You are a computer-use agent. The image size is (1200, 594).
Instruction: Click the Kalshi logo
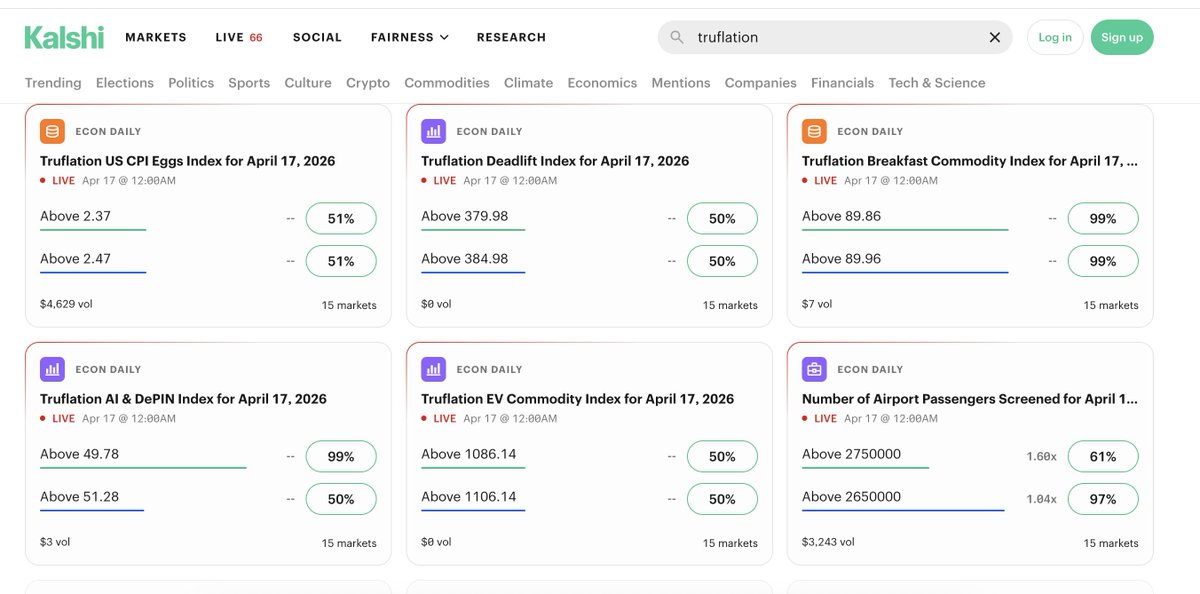pos(64,37)
